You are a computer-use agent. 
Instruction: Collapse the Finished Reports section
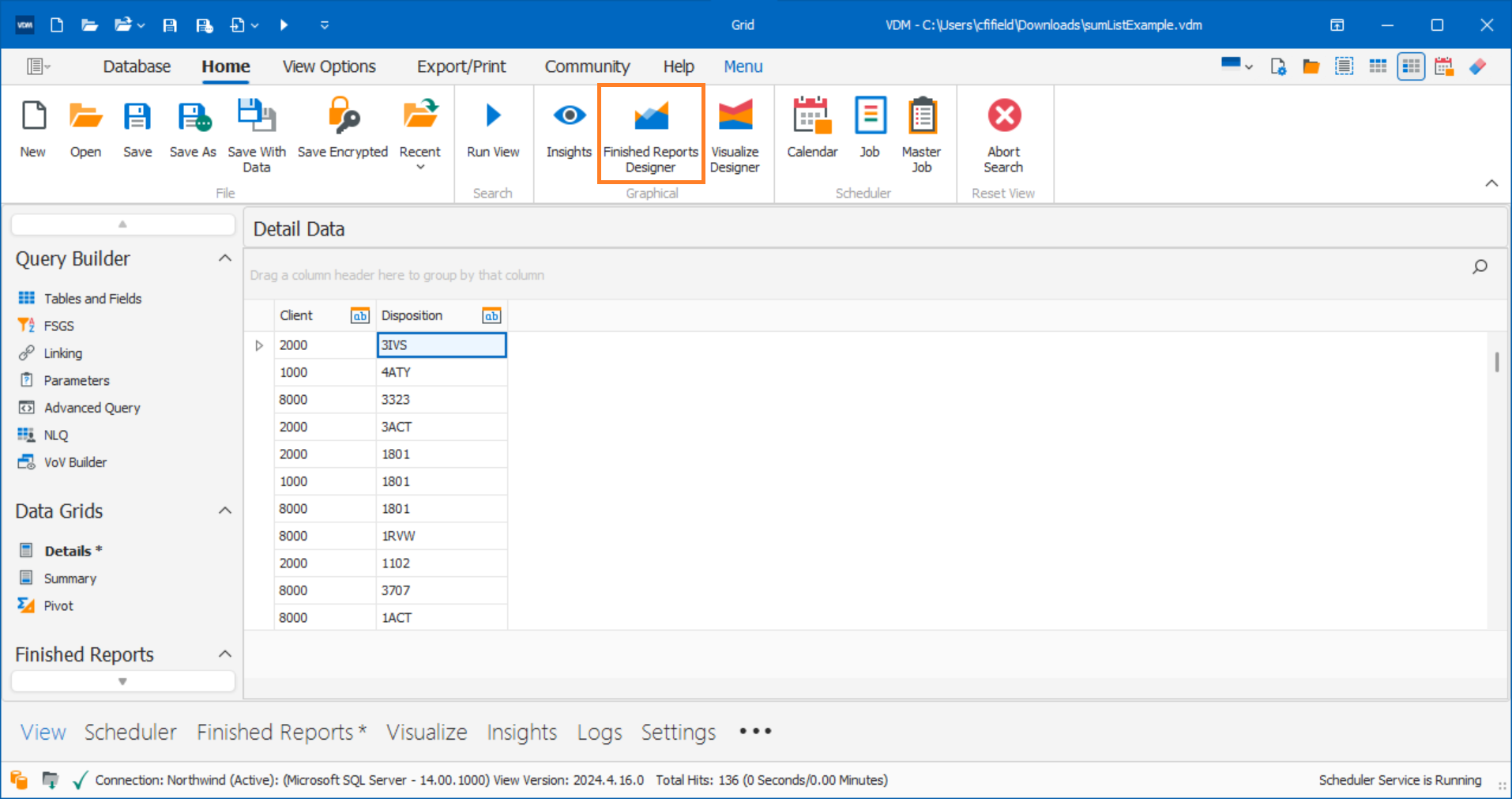225,654
